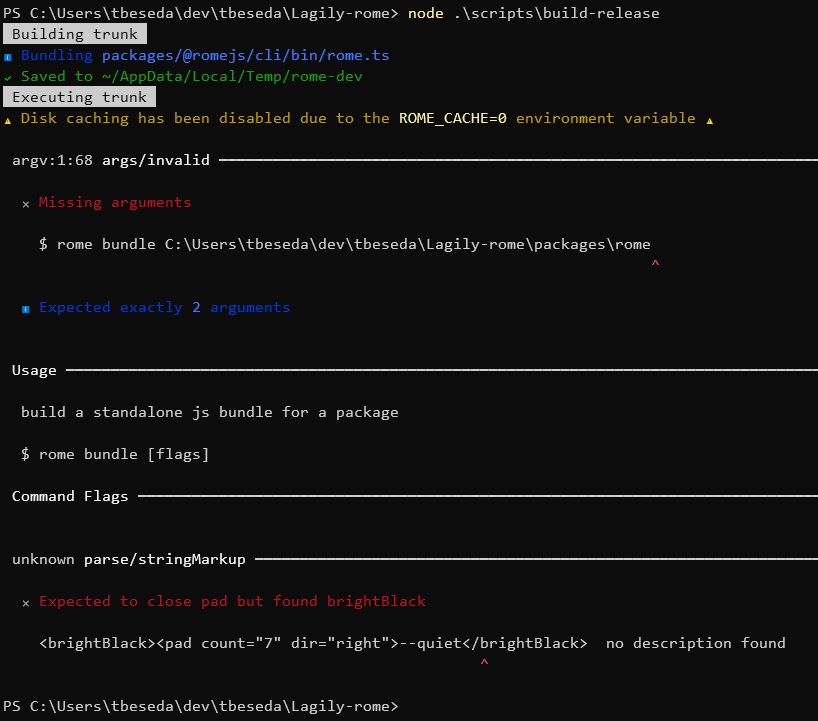Click the 'ROME_CACHE=0' text
Viewport: 818px width, 721px height.
point(453,118)
